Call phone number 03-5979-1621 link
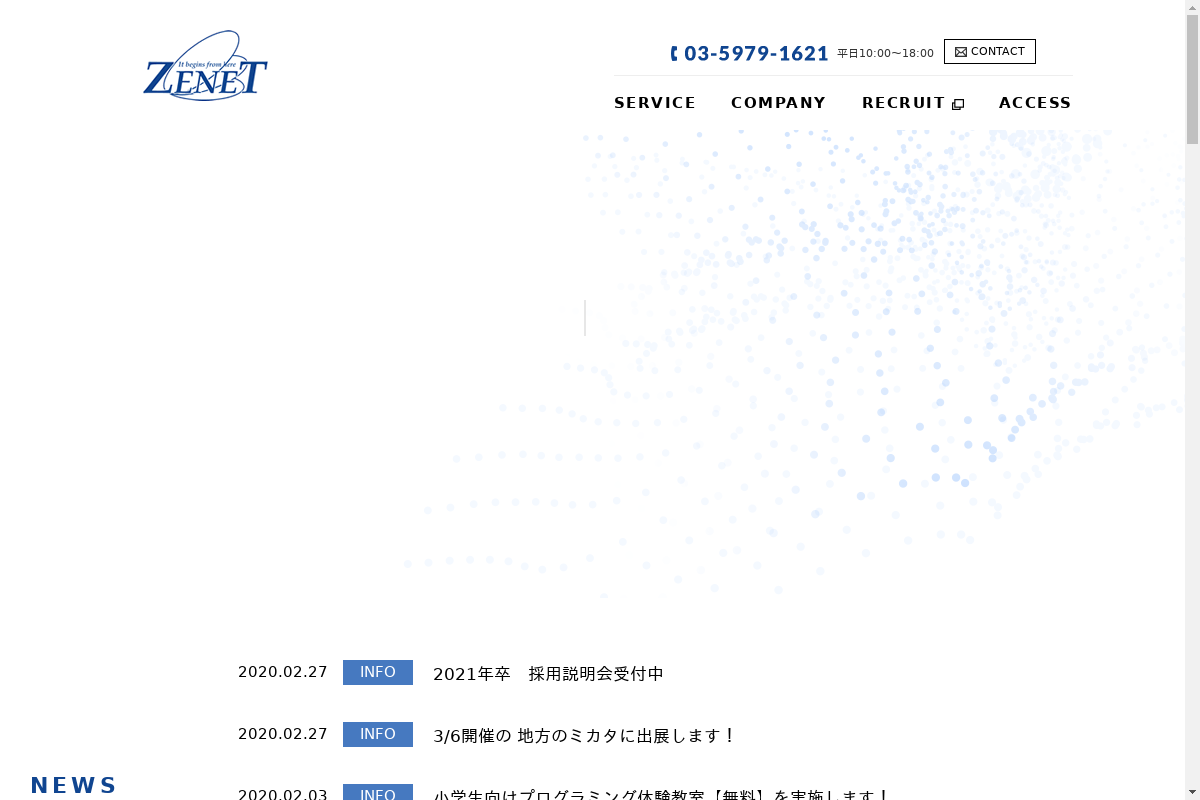Image resolution: width=1200 pixels, height=800 pixels. coord(750,54)
